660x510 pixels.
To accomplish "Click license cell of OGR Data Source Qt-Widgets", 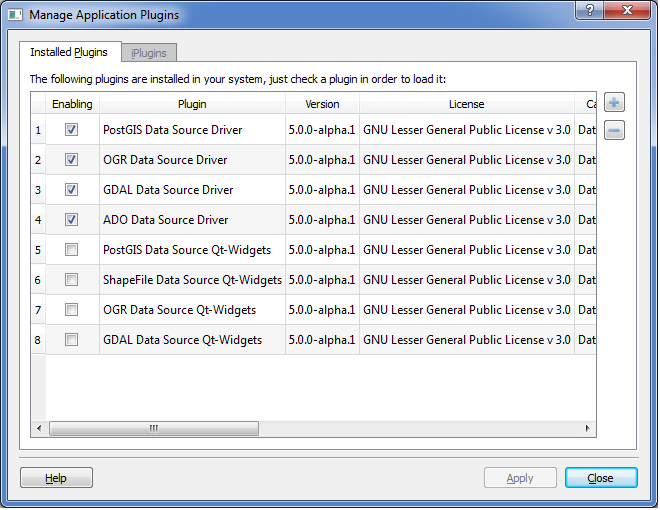I will point(468,310).
